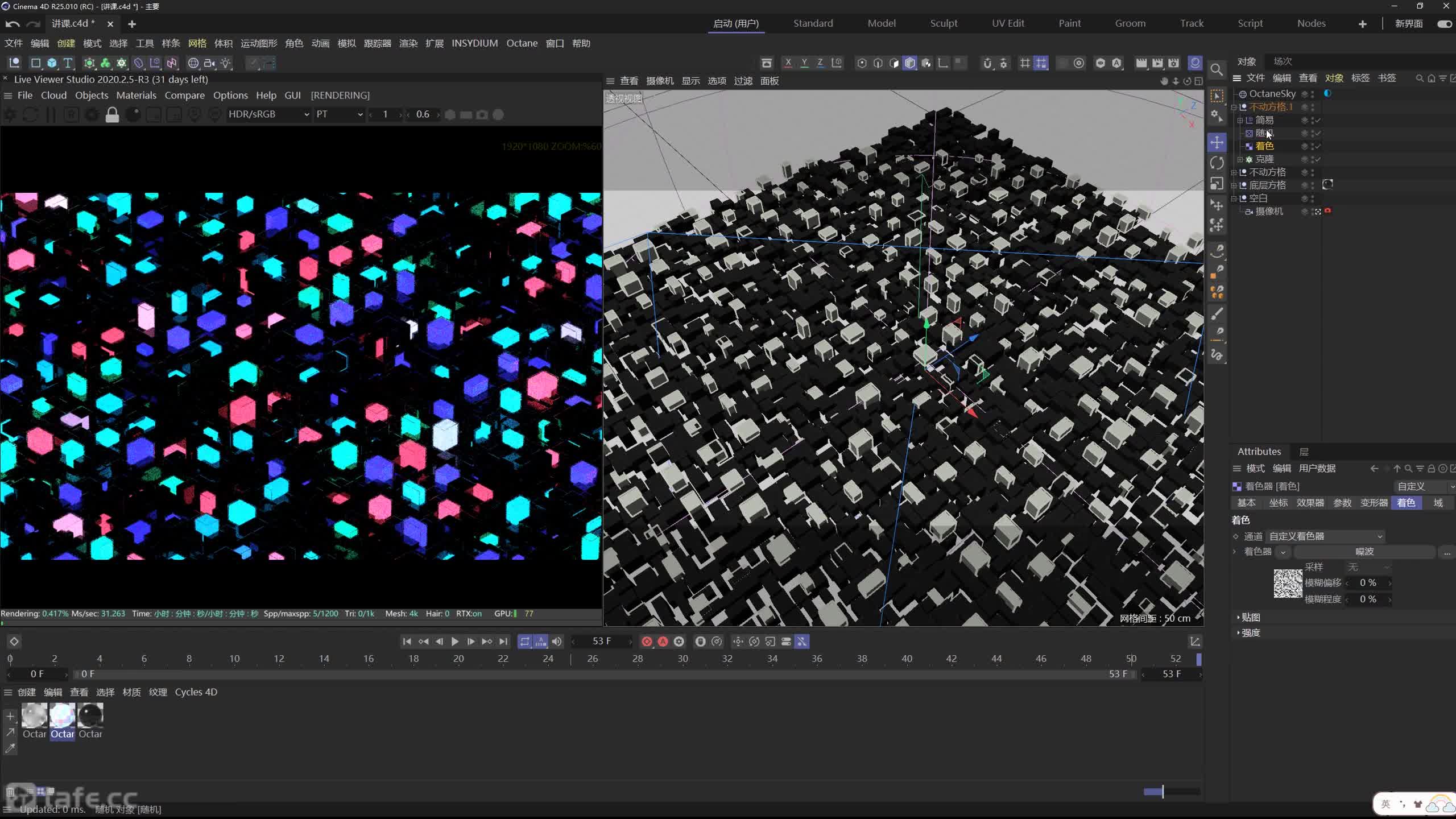Open the Cycles 4D material menu
This screenshot has height=819, width=1456.
196,692
